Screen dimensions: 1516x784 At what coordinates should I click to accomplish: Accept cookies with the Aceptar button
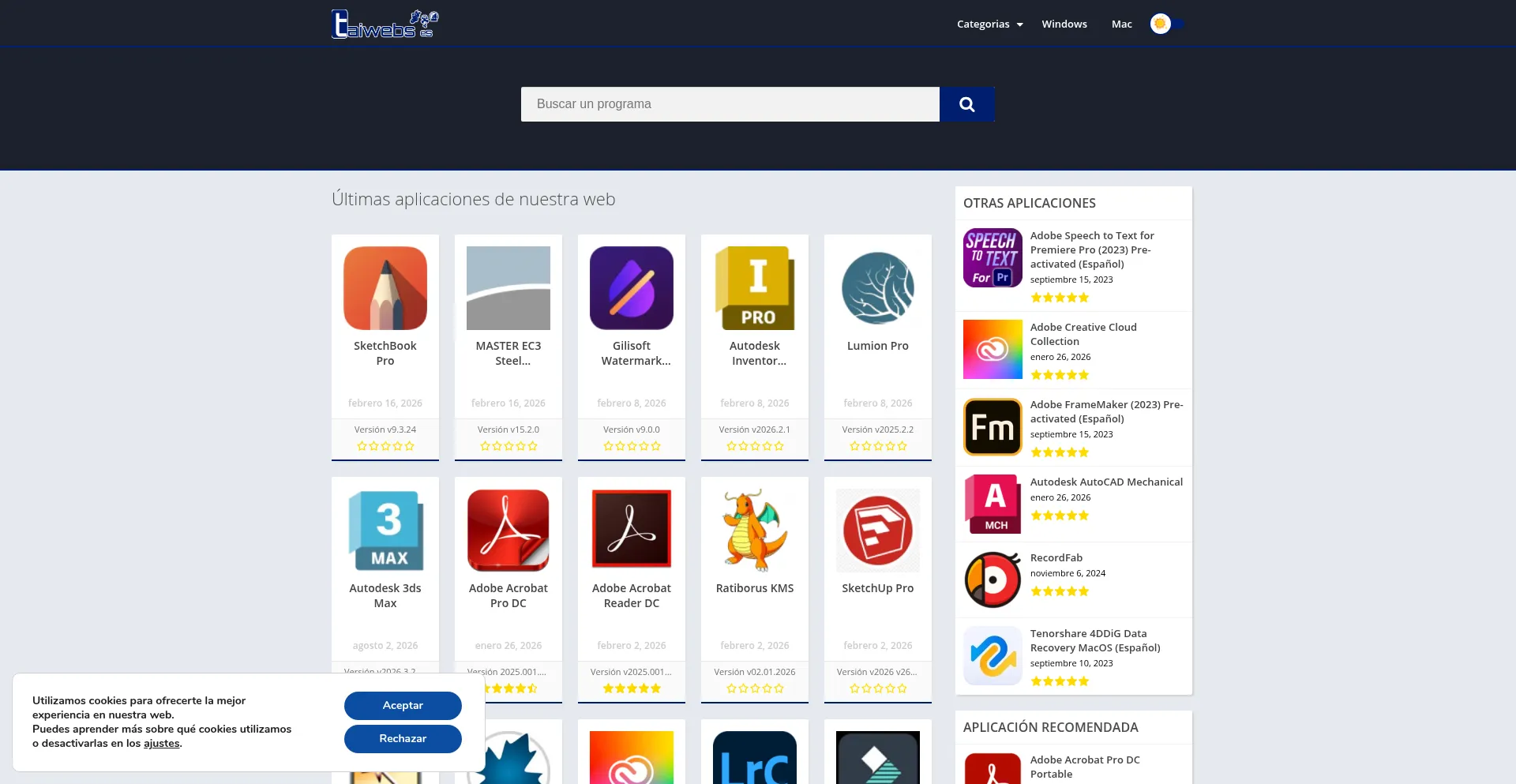[x=403, y=706]
